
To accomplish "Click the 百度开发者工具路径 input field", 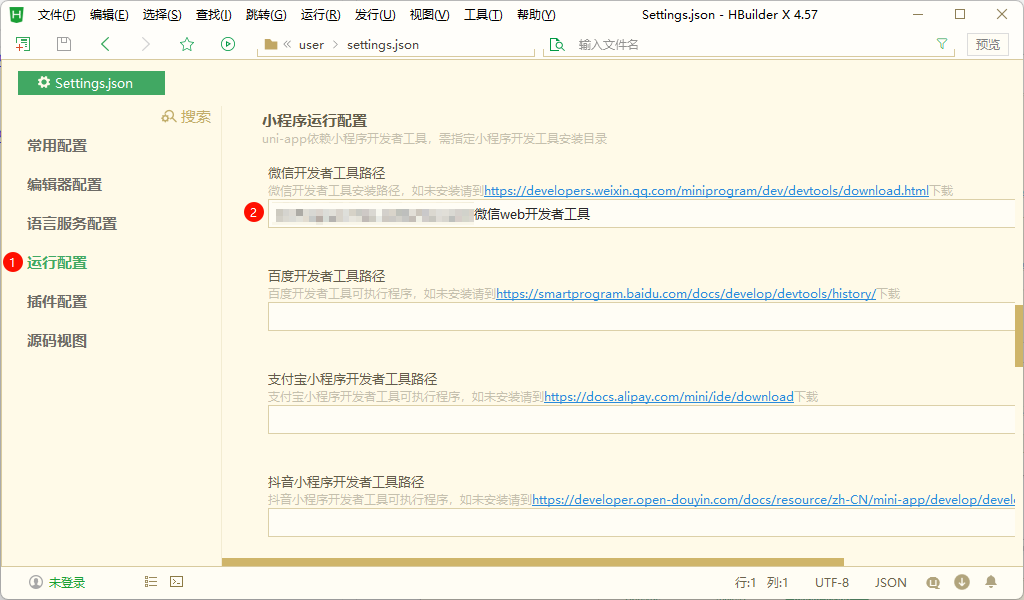I will pos(640,317).
